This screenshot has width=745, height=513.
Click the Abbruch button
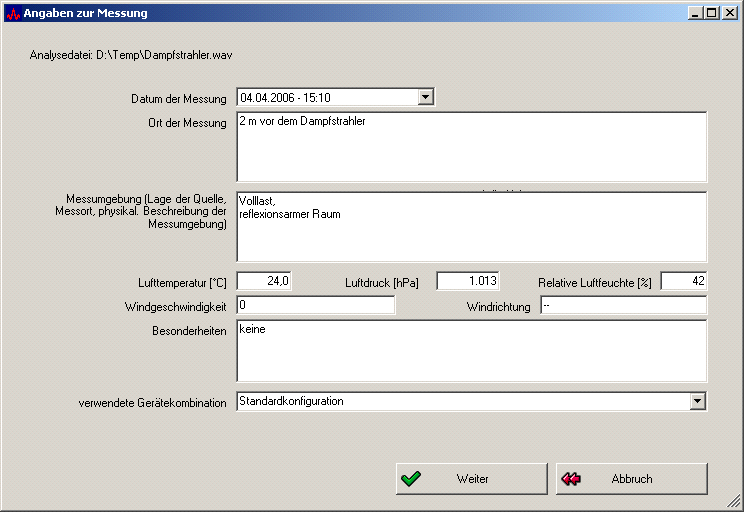631,479
